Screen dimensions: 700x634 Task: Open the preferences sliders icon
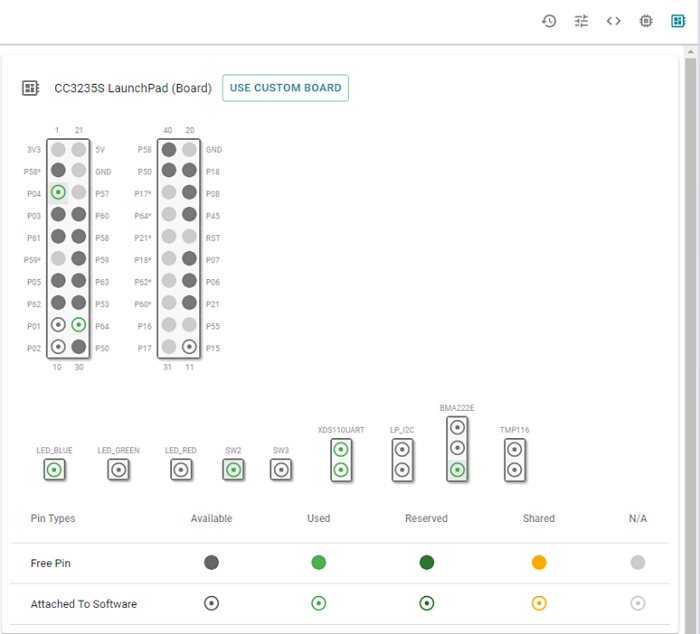click(x=581, y=21)
